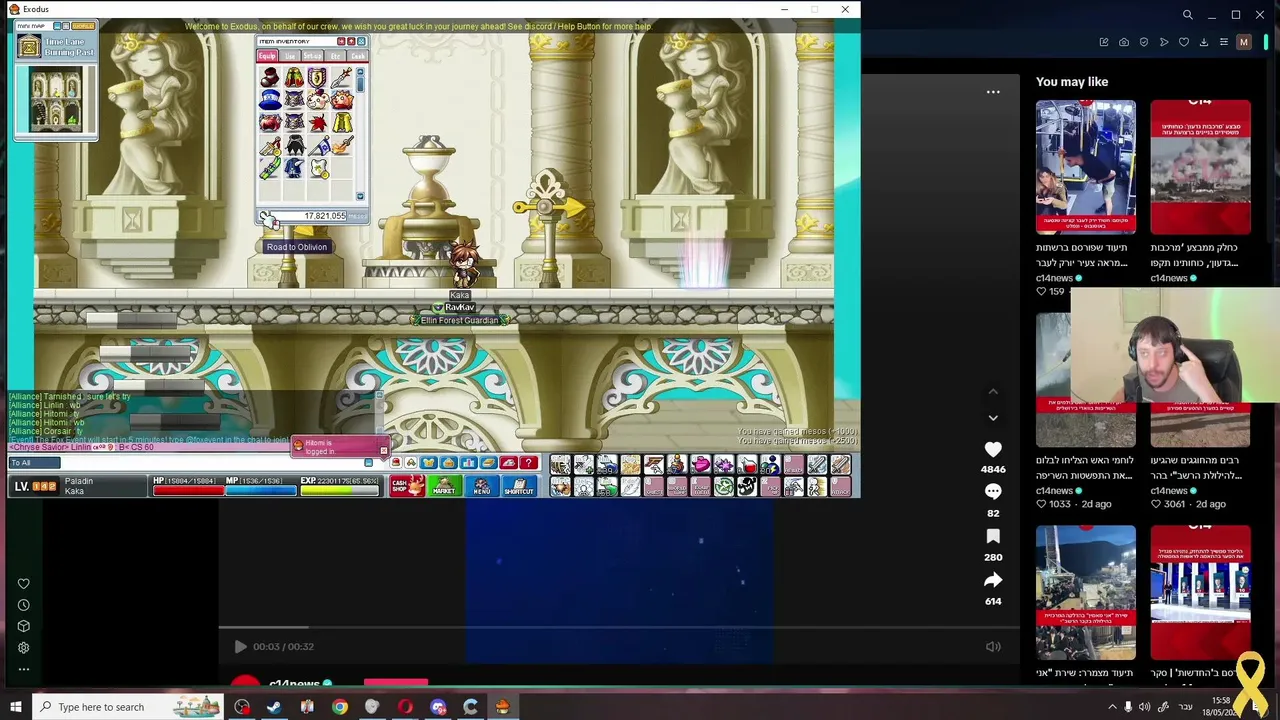Select the shield item in the inventory
The image size is (1280, 720).
317,77
